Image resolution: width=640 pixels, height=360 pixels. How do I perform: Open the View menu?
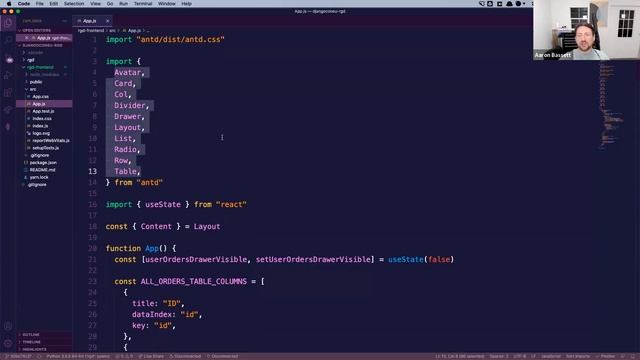[x=96, y=4]
